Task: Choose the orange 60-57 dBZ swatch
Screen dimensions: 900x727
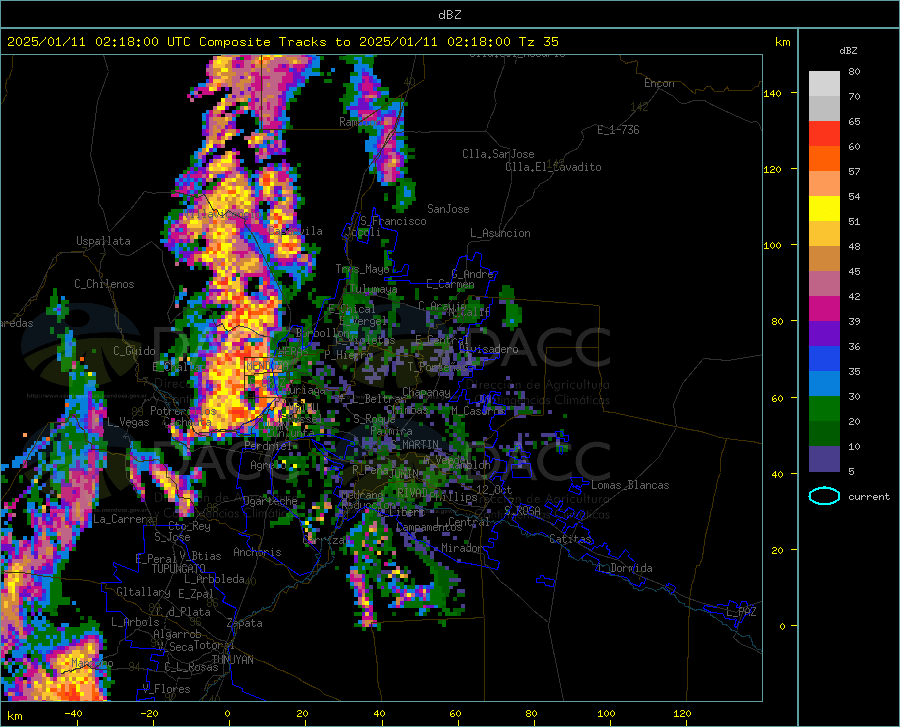Action: 824,159
